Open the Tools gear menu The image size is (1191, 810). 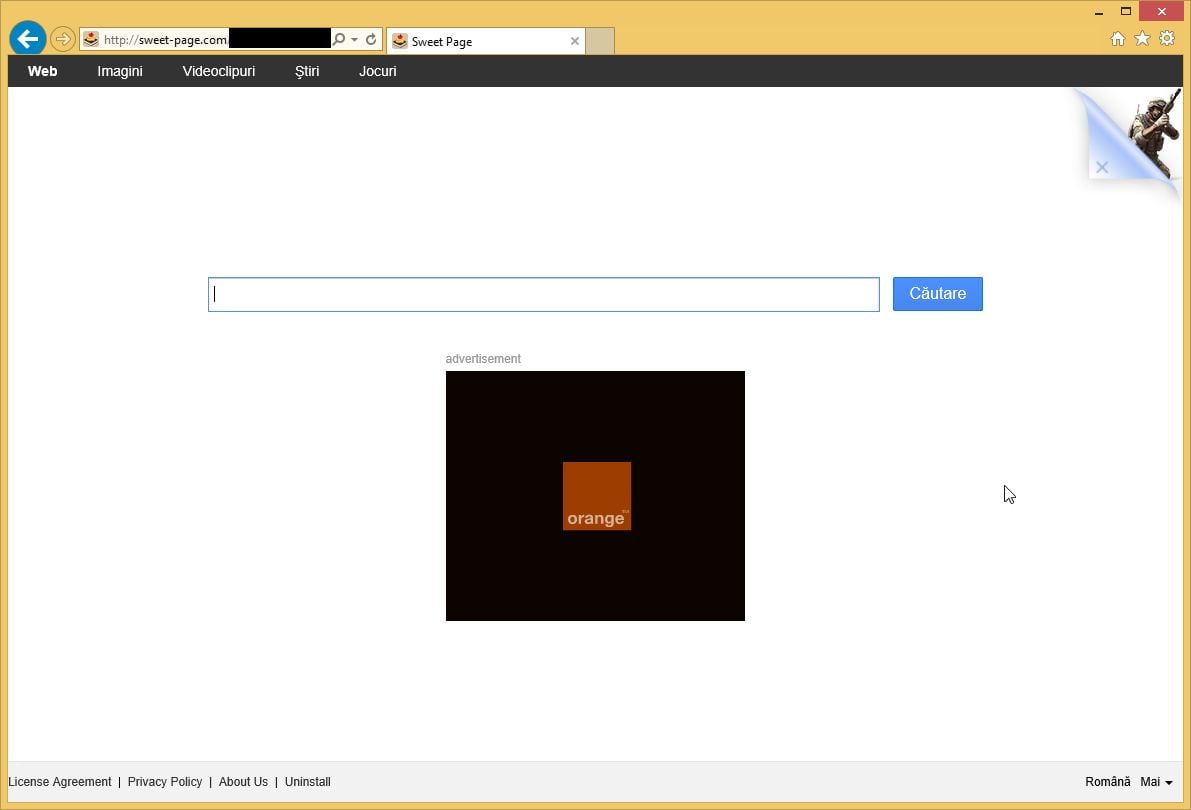coord(1167,39)
